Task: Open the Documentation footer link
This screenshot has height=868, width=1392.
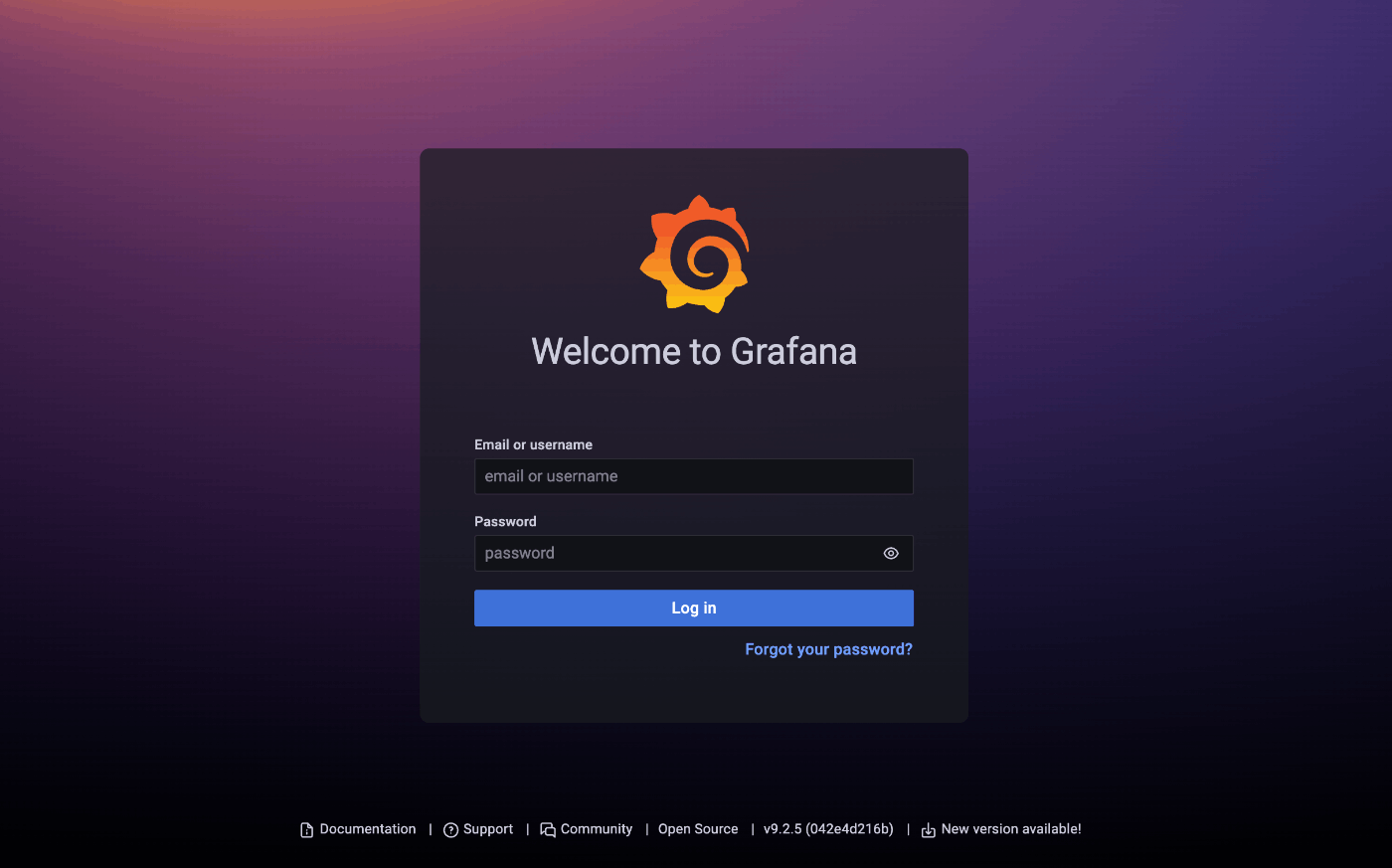Action: coord(368,829)
